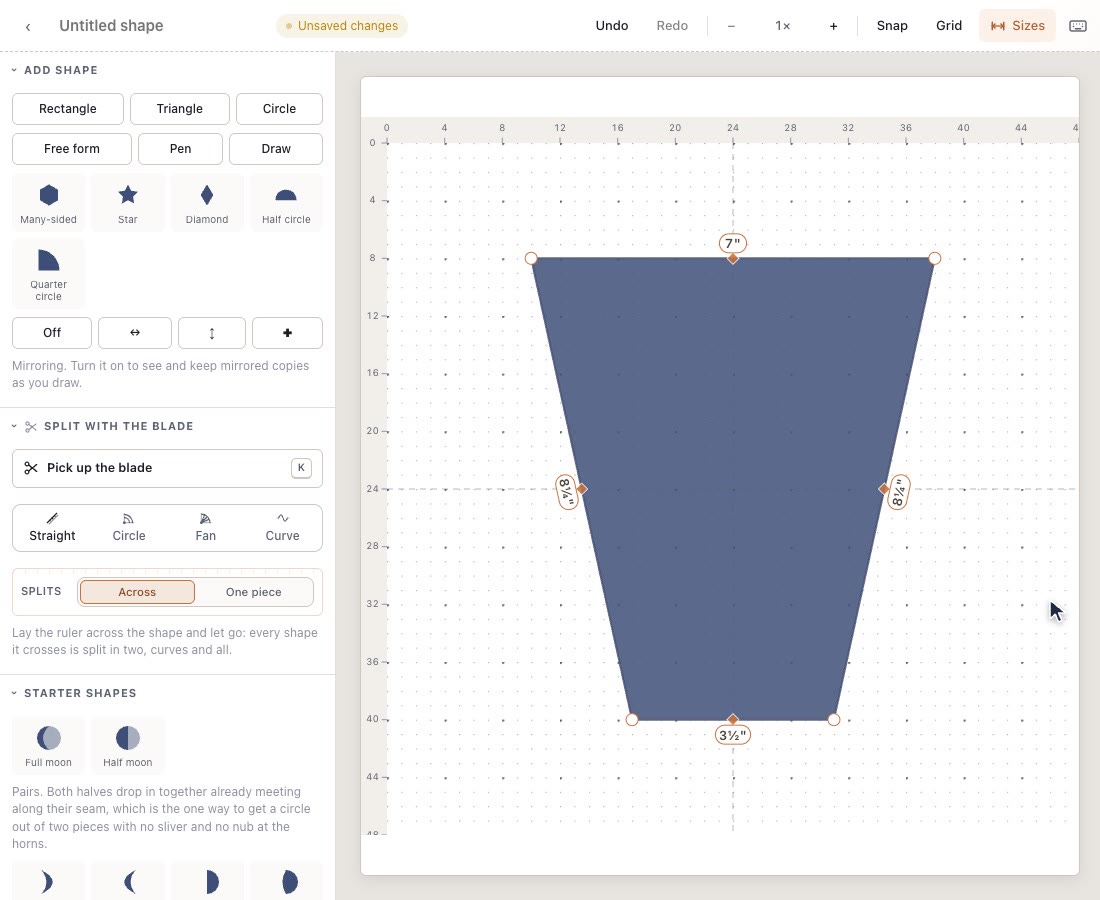
Task: Select the top-right corner vertex handle
Action: [934, 259]
